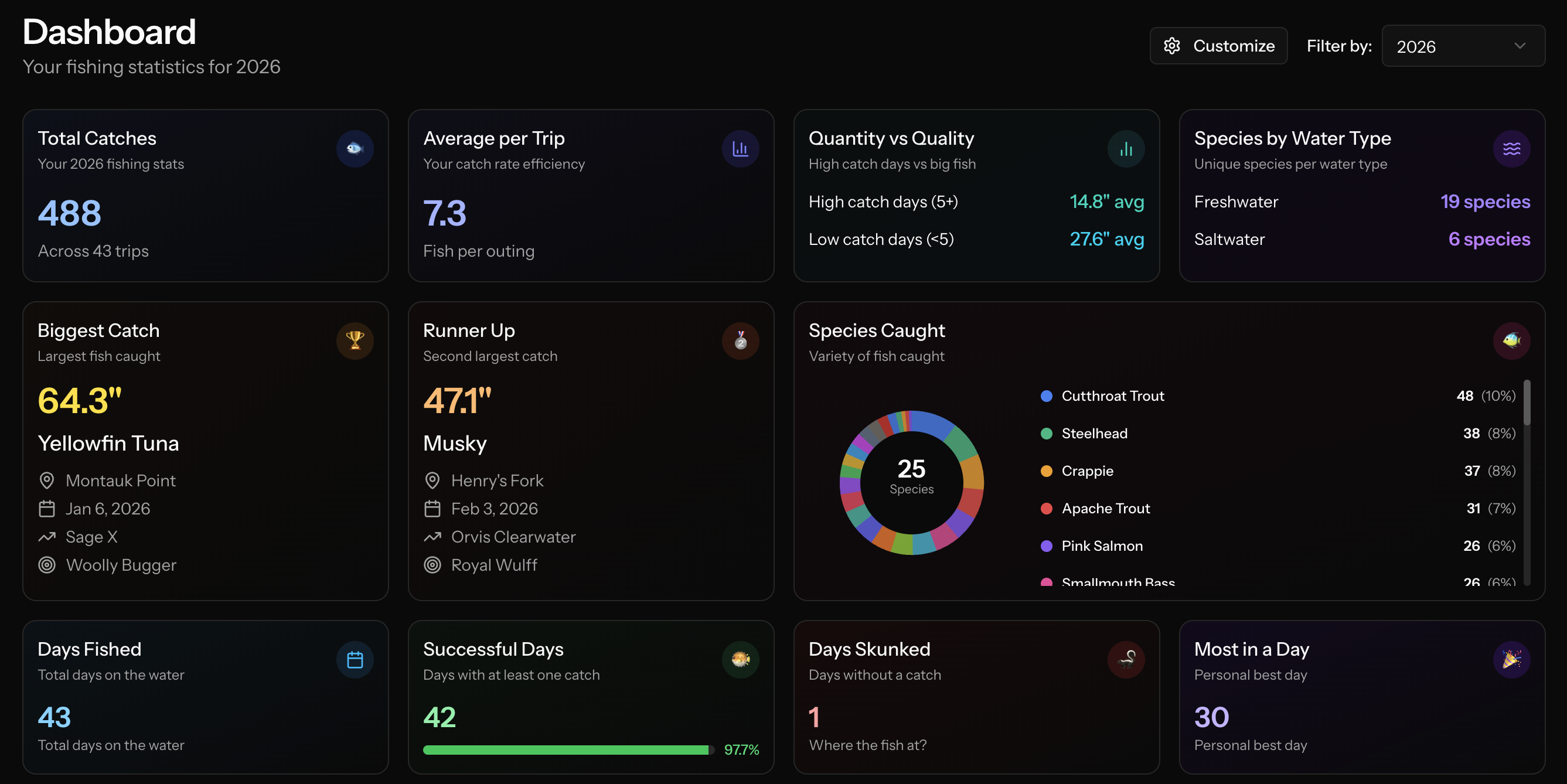The height and width of the screenshot is (784, 1567).
Task: Click the pufferfish icon on Successful Days
Action: coord(740,659)
